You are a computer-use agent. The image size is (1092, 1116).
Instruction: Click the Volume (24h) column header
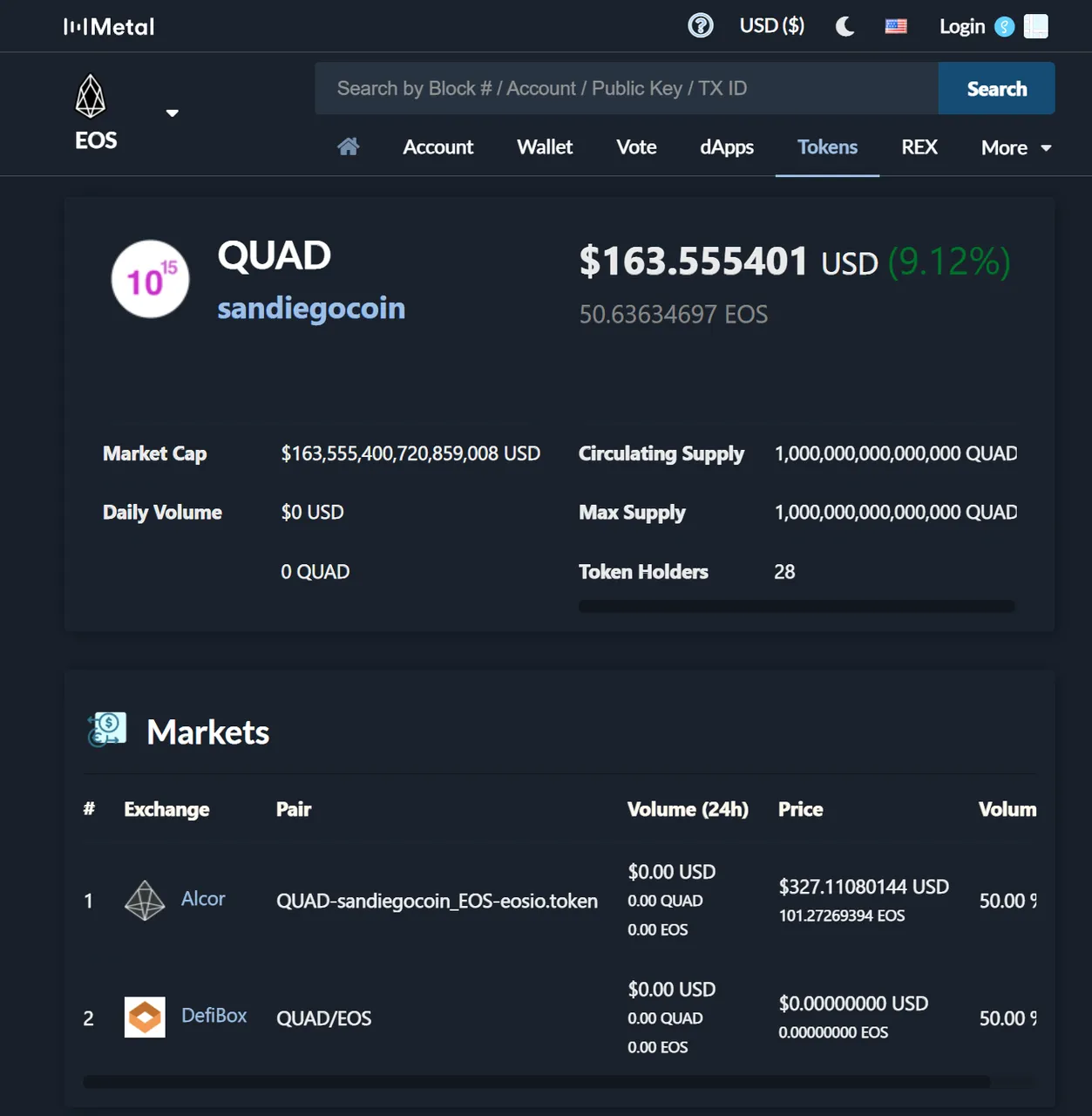688,809
